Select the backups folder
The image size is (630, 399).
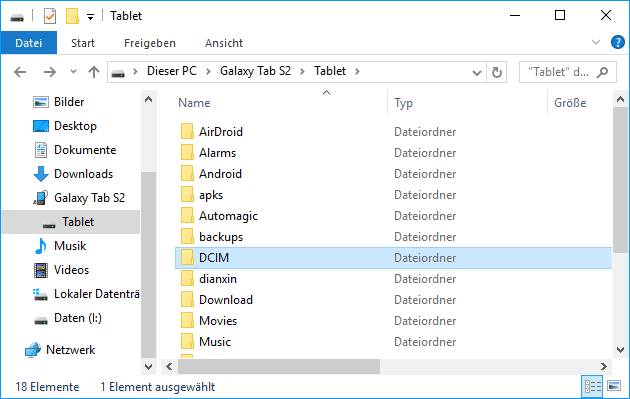click(221, 237)
